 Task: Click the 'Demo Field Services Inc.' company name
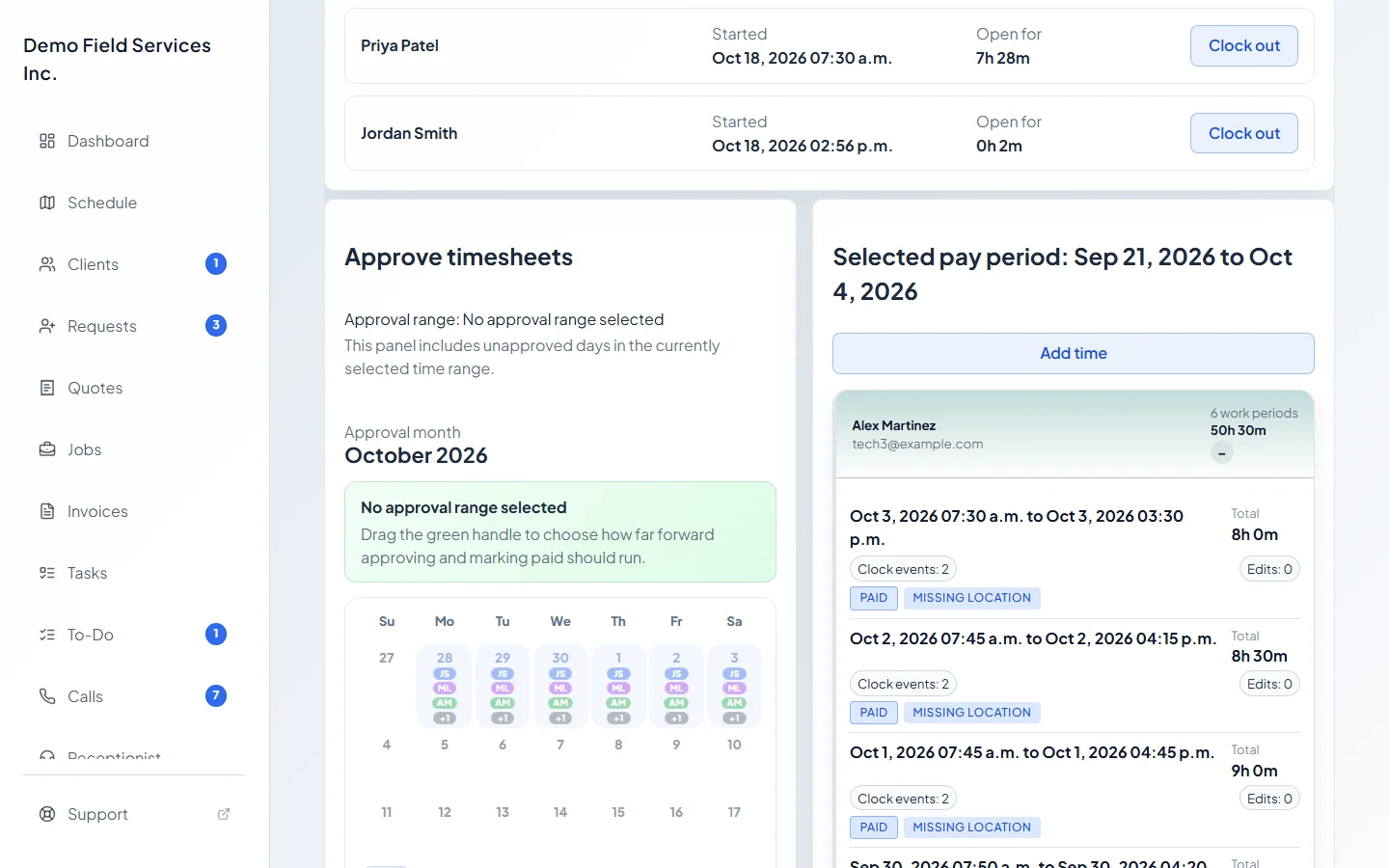[x=117, y=60]
